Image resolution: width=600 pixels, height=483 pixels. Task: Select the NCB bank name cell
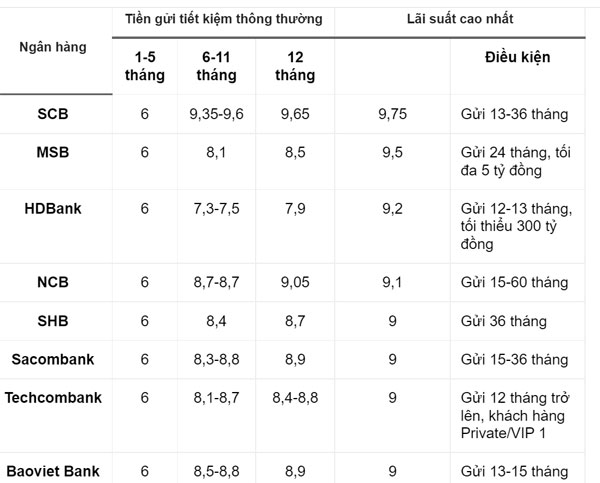point(54,282)
